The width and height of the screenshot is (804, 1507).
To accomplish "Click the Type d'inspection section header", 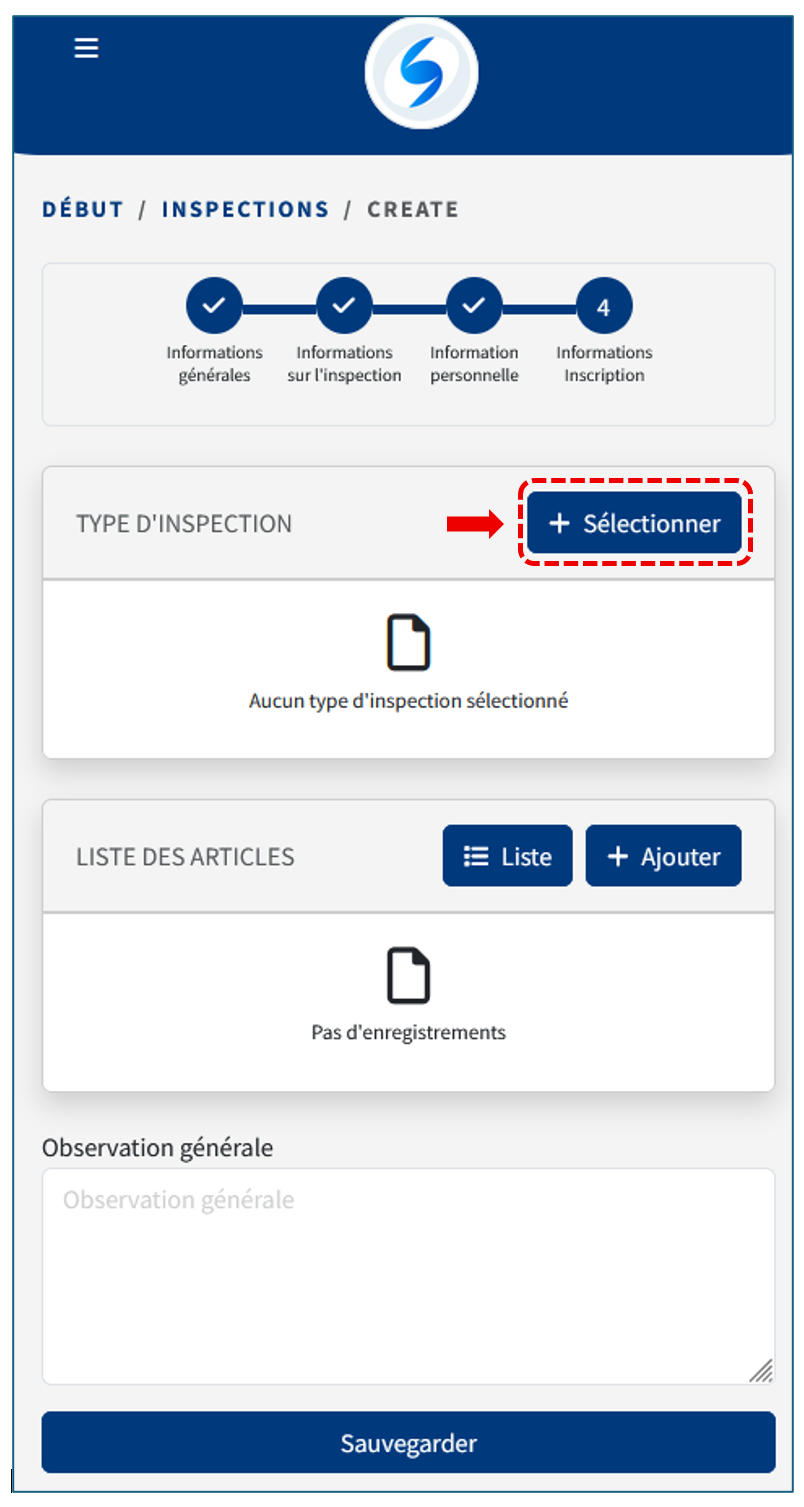I will pos(184,524).
